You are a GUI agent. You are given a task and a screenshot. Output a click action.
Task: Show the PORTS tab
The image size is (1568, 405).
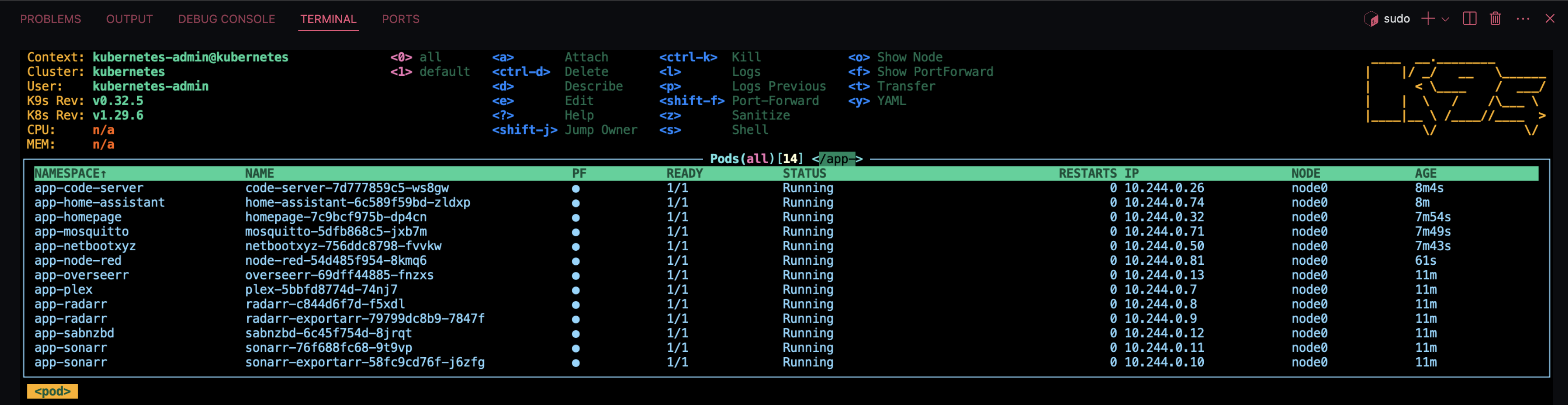point(400,19)
